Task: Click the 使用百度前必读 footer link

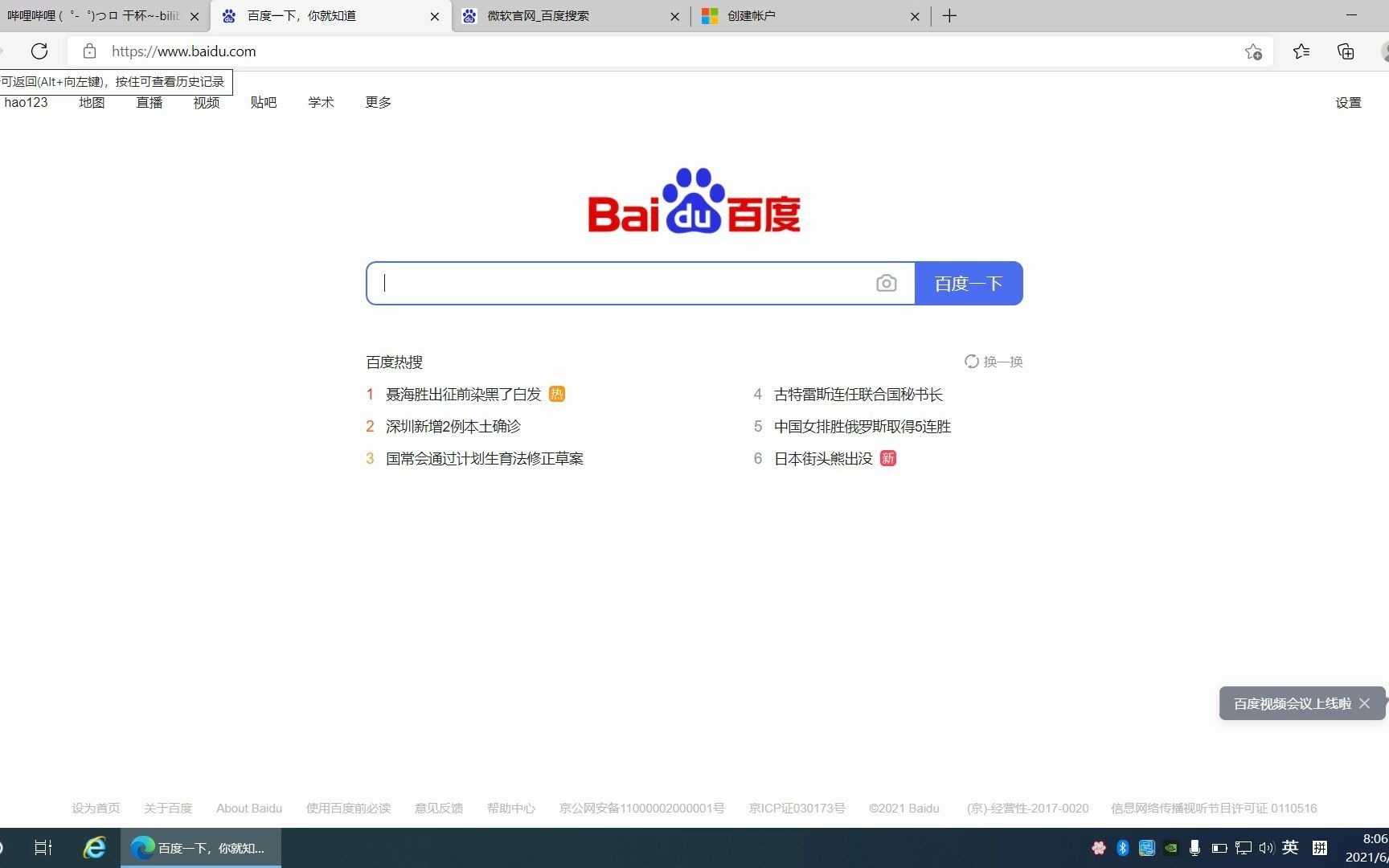Action: [x=348, y=808]
